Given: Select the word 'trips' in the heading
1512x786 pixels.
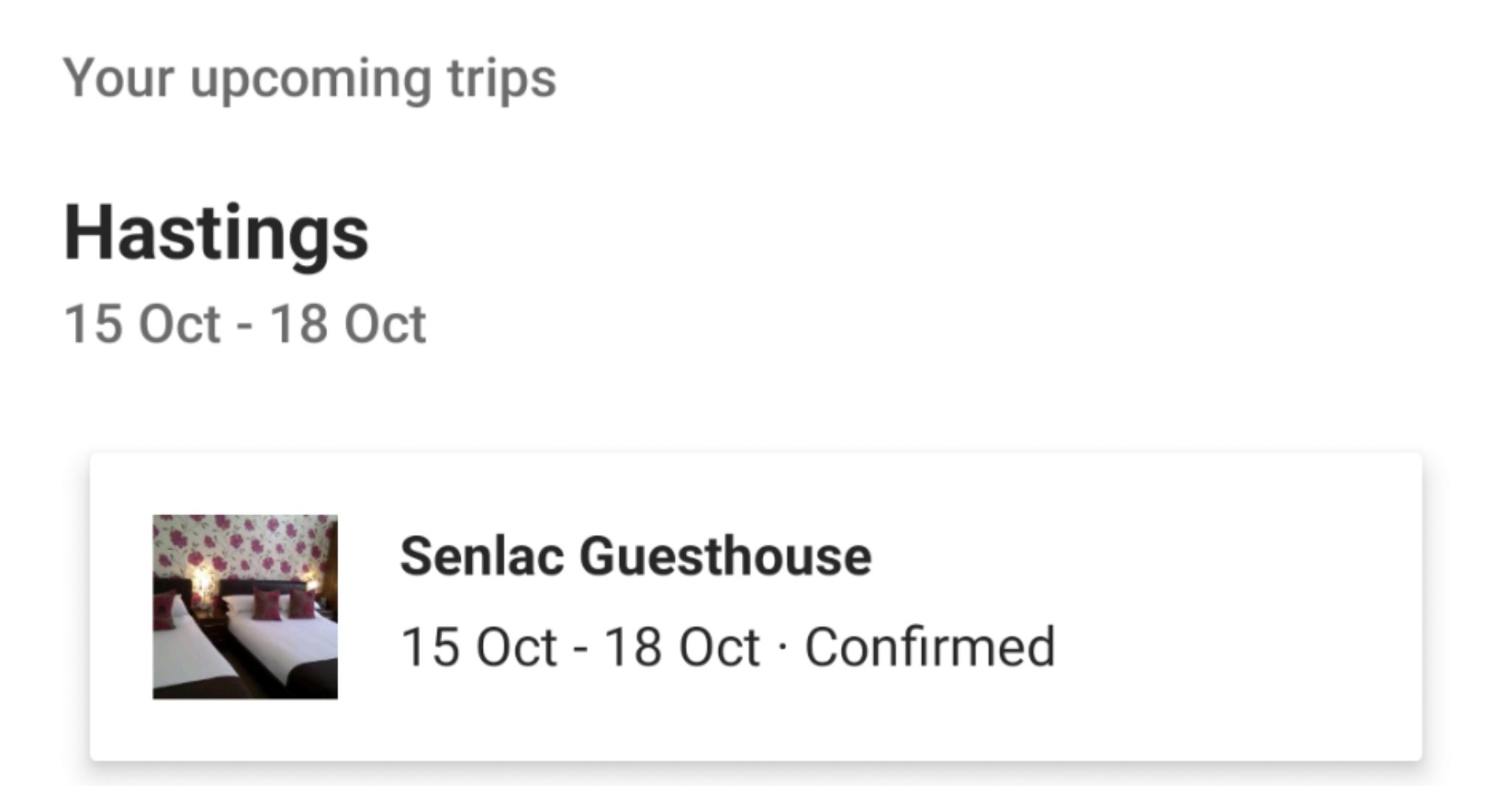Looking at the screenshot, I should click(x=501, y=78).
